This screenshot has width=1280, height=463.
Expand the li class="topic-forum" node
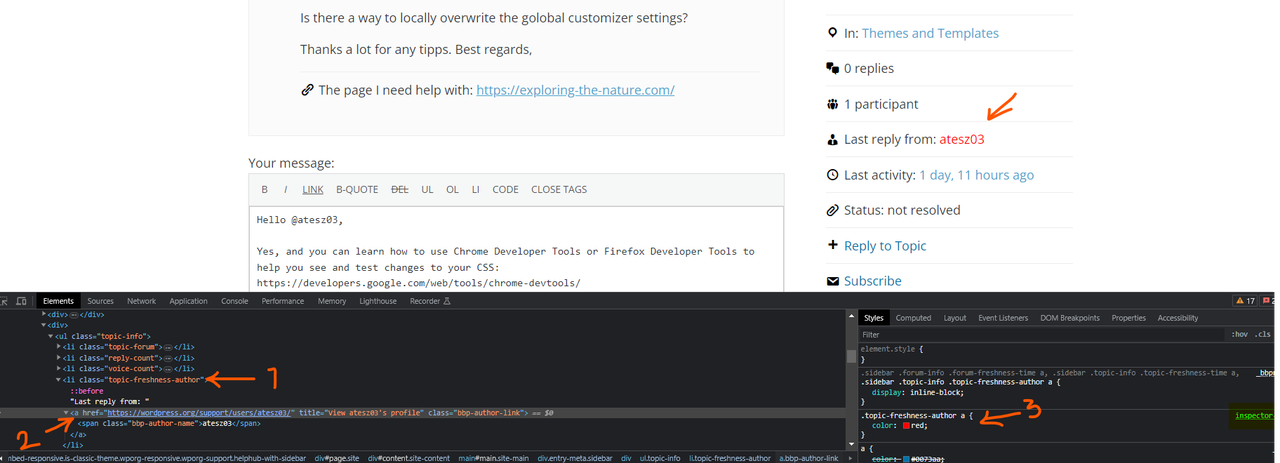point(59,346)
